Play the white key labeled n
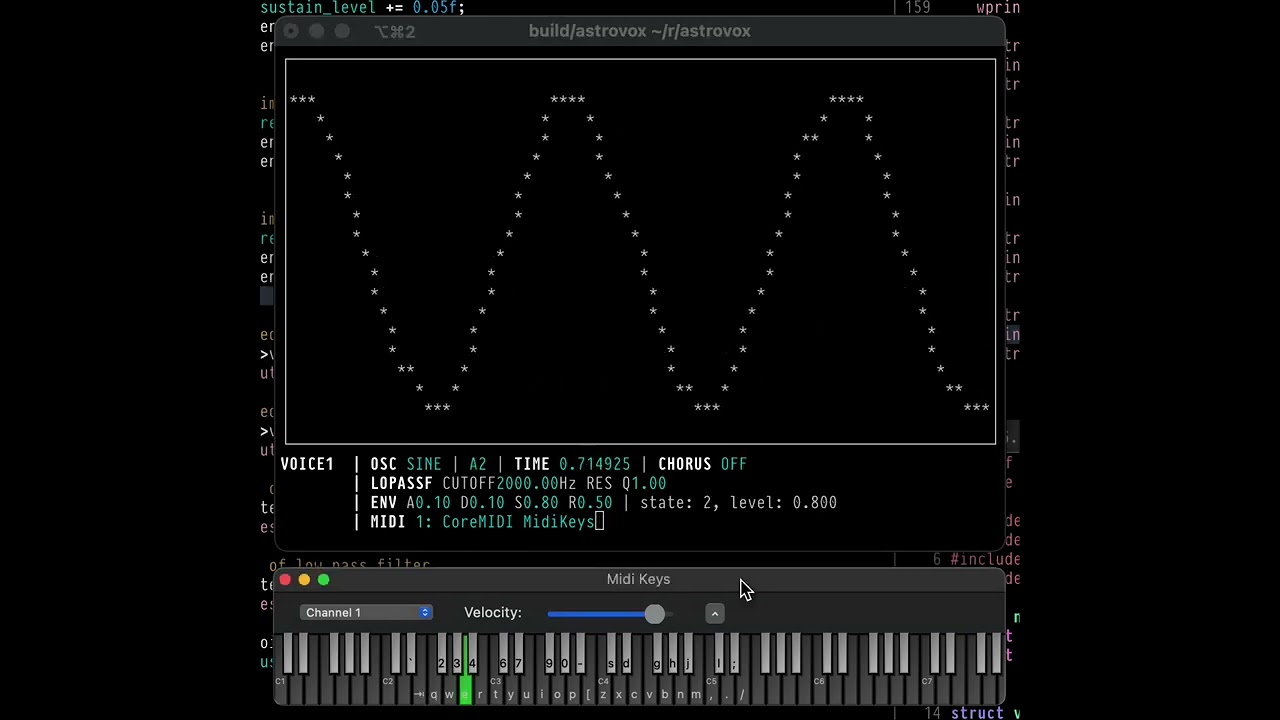The height and width of the screenshot is (720, 1280). (x=680, y=690)
